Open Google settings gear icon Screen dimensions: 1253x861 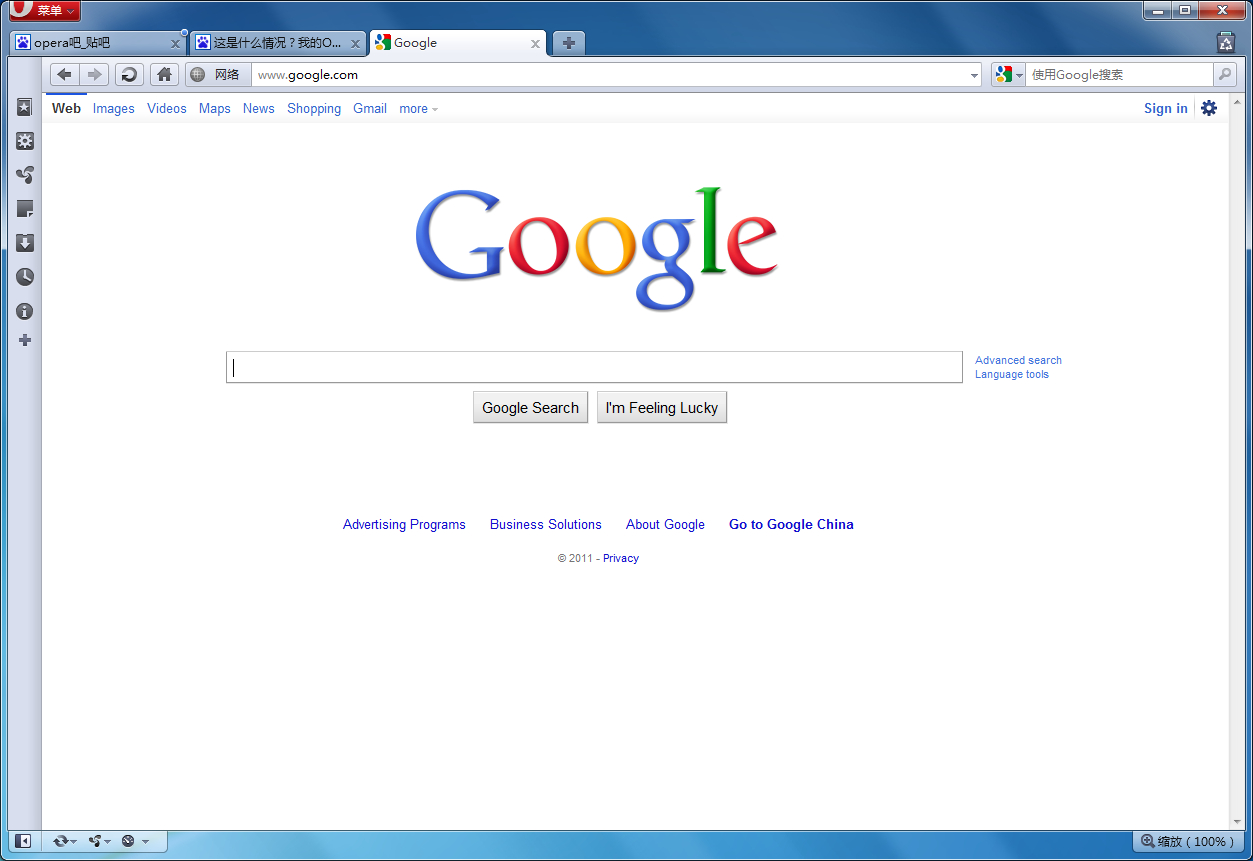click(x=1209, y=108)
